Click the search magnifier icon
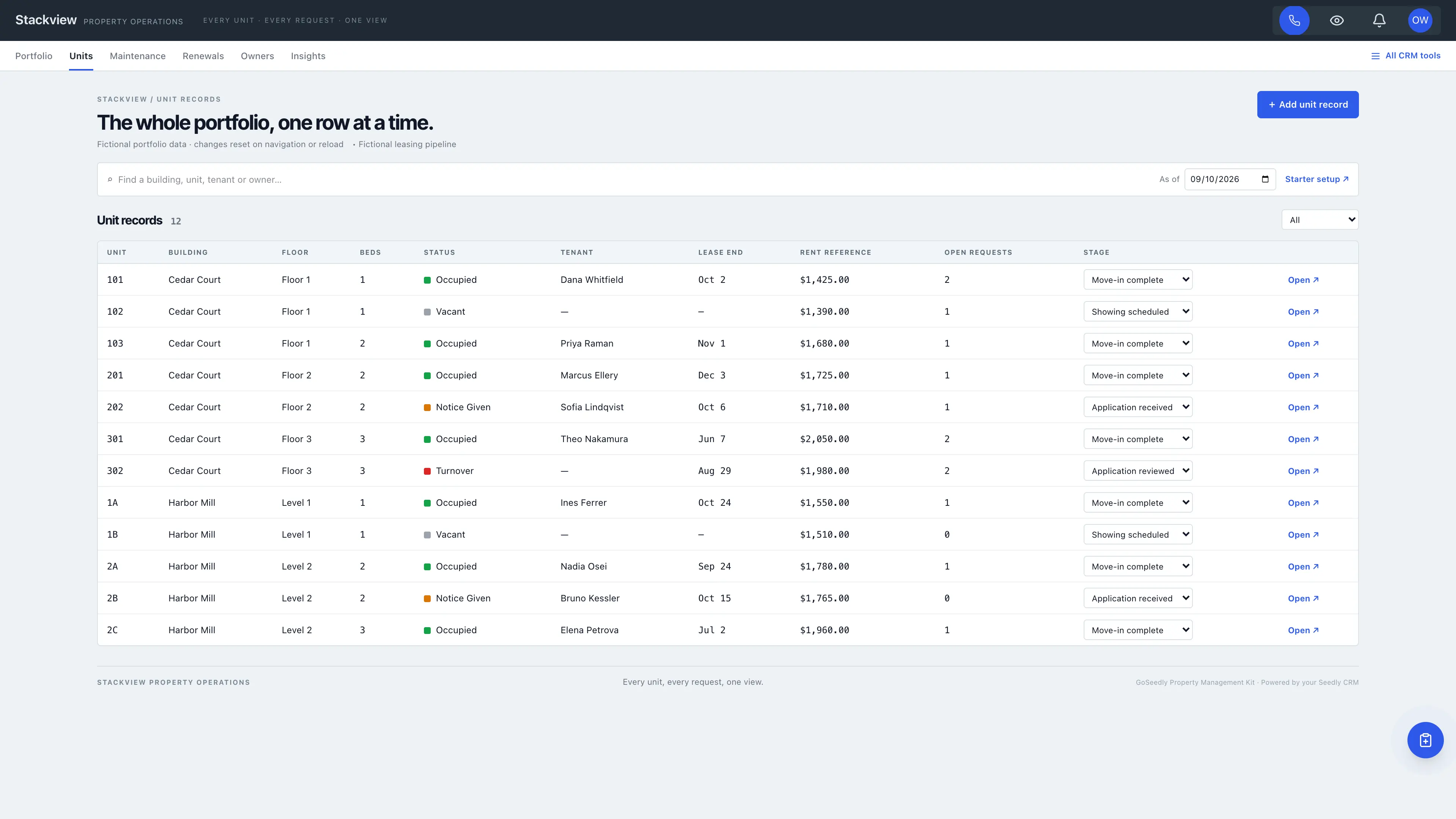1456x819 pixels. 110,180
